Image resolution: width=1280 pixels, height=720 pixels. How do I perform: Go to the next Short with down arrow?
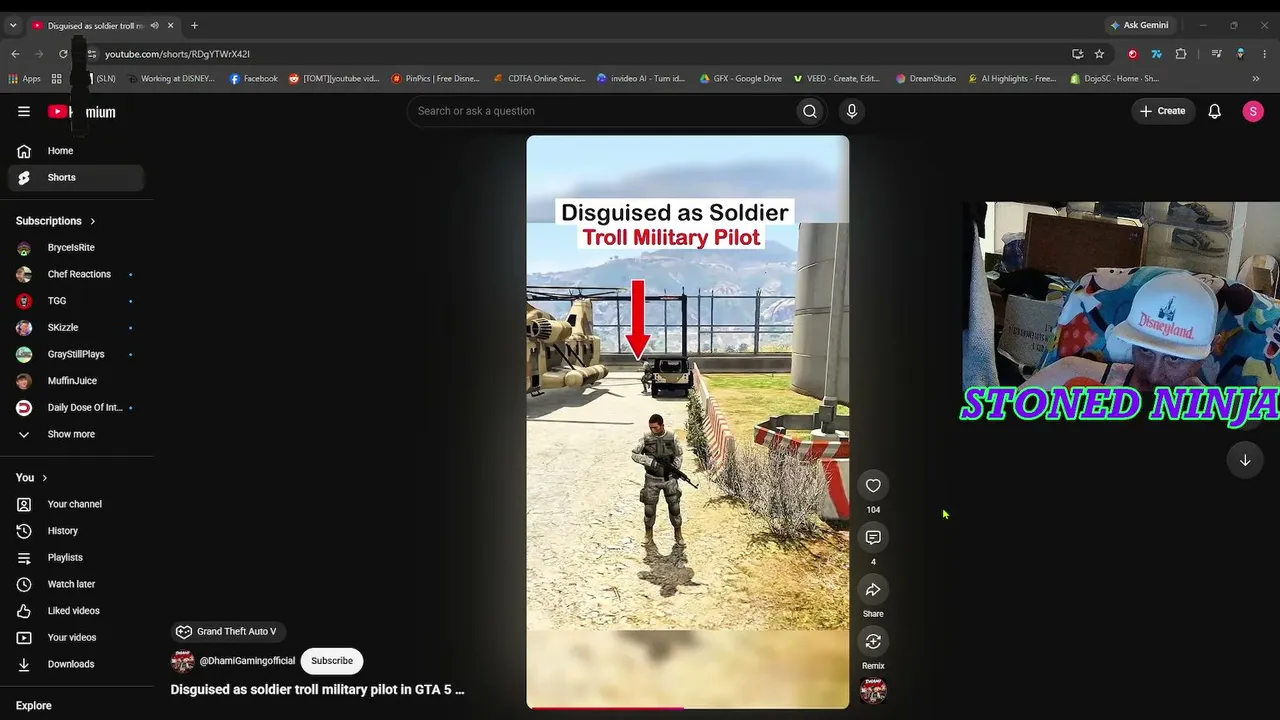coord(1245,460)
